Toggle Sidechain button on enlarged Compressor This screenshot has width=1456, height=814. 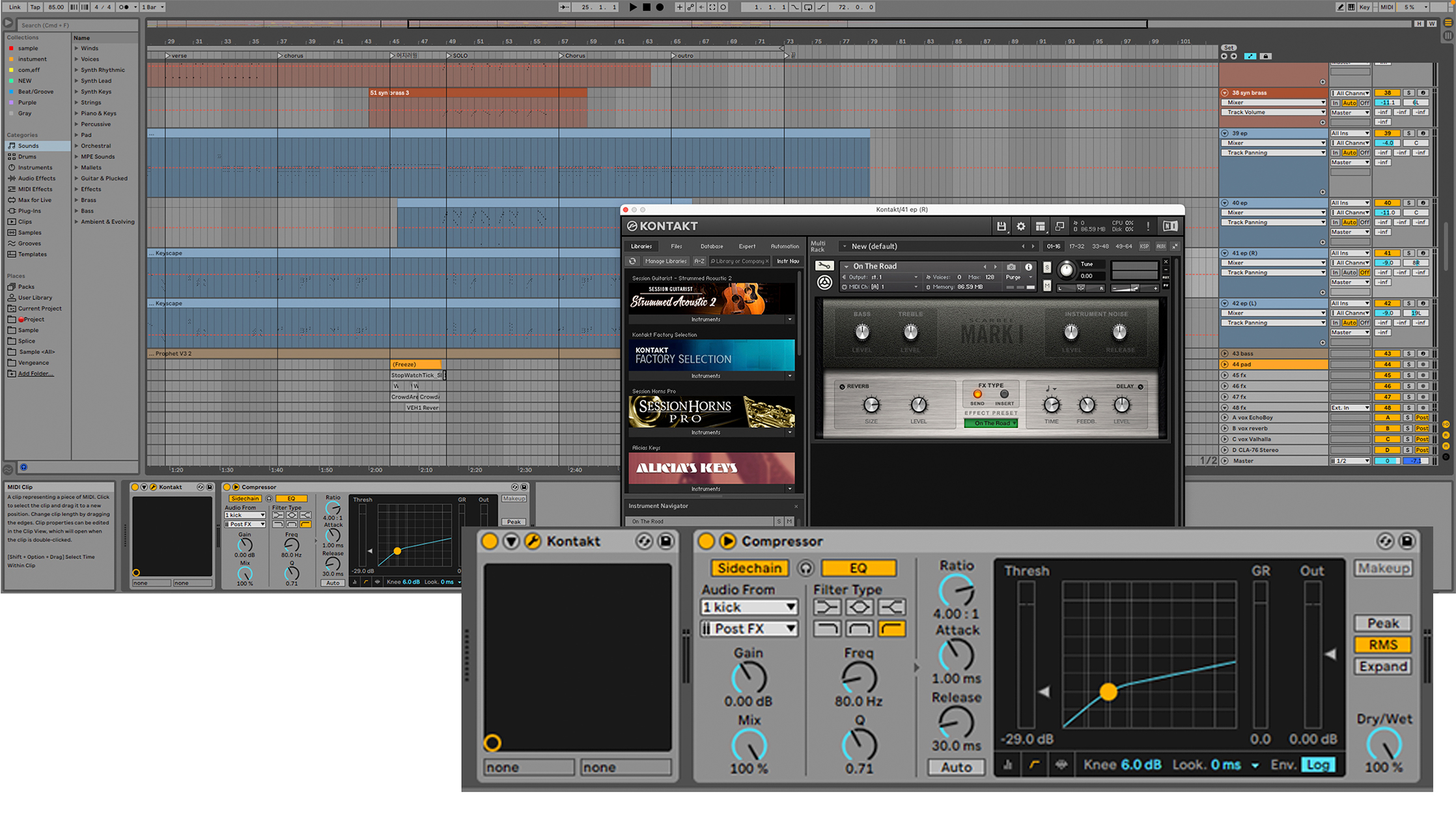pos(749,568)
